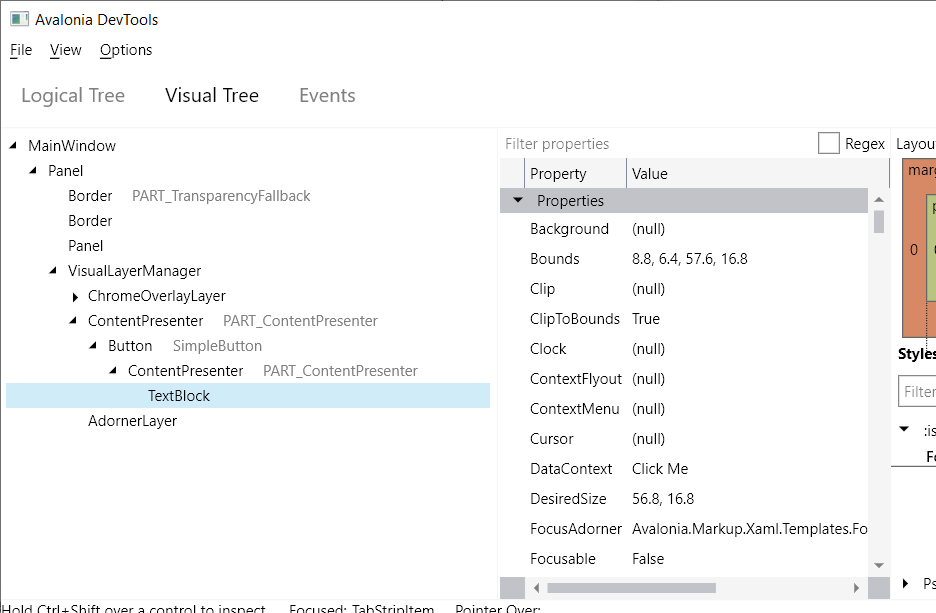Click the properties scroll down arrow
The image size is (936, 613).
tap(879, 565)
